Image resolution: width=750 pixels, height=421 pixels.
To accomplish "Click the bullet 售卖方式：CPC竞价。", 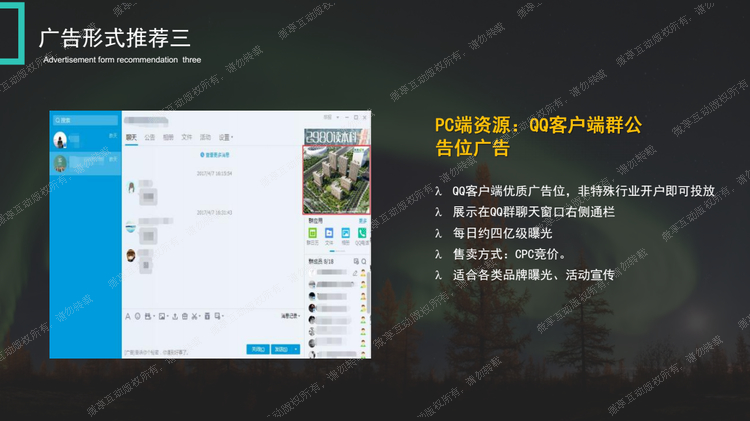I will tap(510, 254).
